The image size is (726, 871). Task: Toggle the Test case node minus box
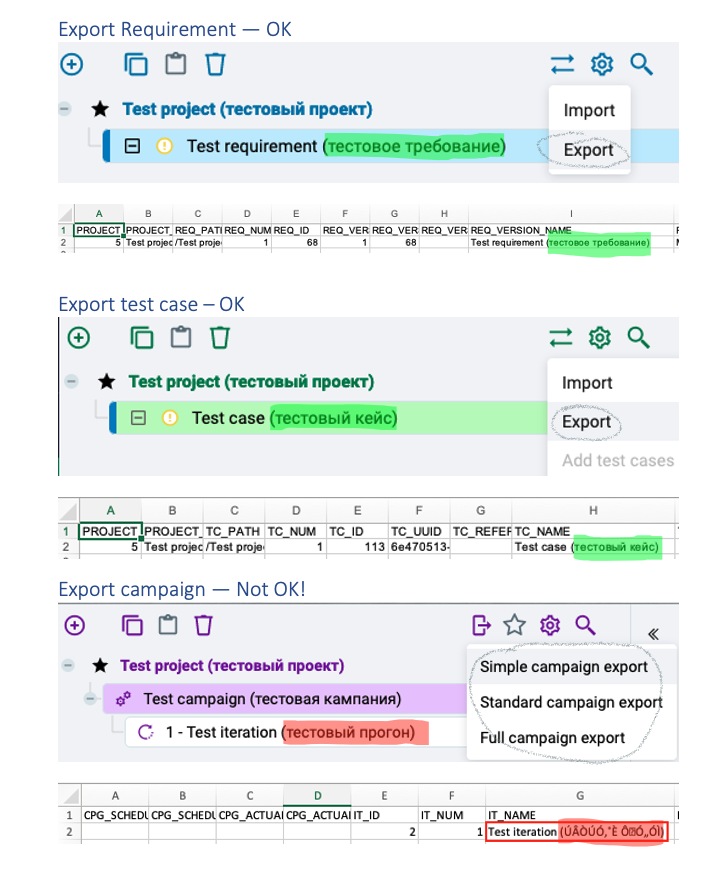[x=138, y=418]
